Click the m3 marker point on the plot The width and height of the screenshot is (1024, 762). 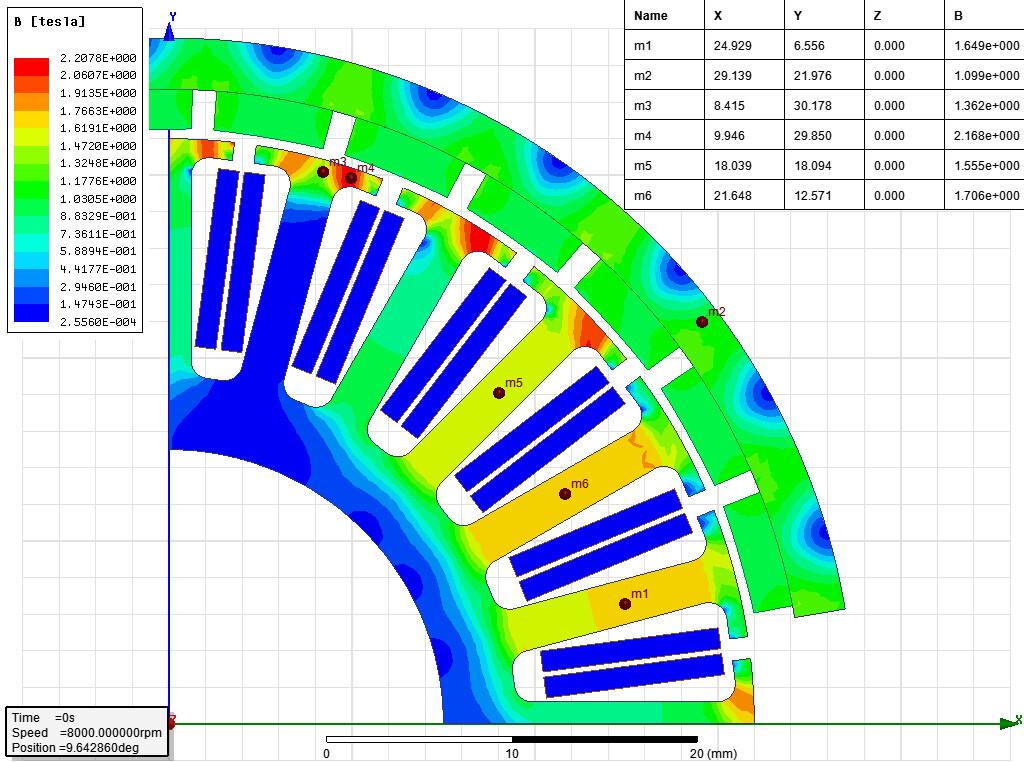(x=323, y=172)
